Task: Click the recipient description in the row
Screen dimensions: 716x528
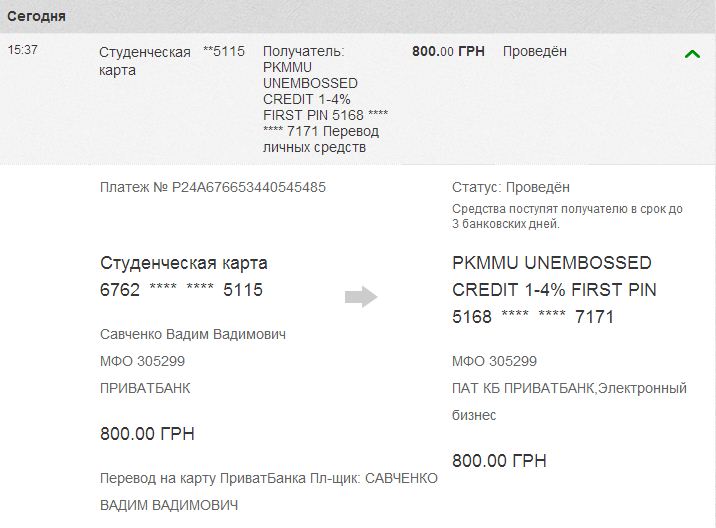Action: (322, 99)
